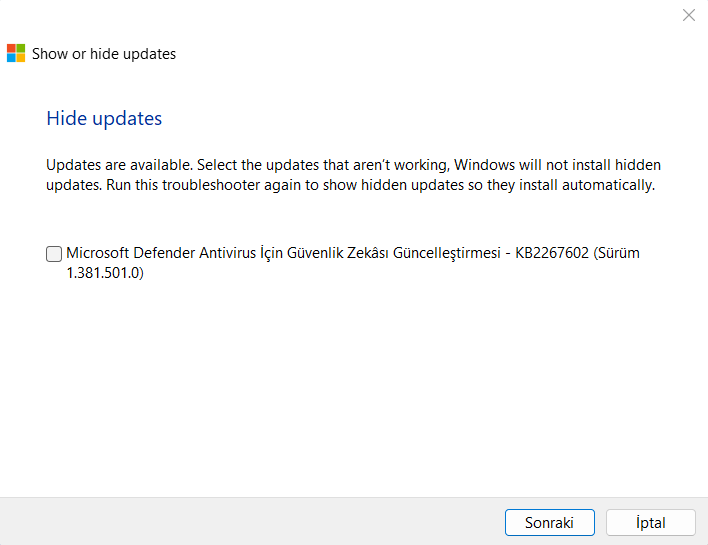Image resolution: width=708 pixels, height=545 pixels.
Task: Click the blank title bar area left of X
Action: pyautogui.click(x=400, y=15)
